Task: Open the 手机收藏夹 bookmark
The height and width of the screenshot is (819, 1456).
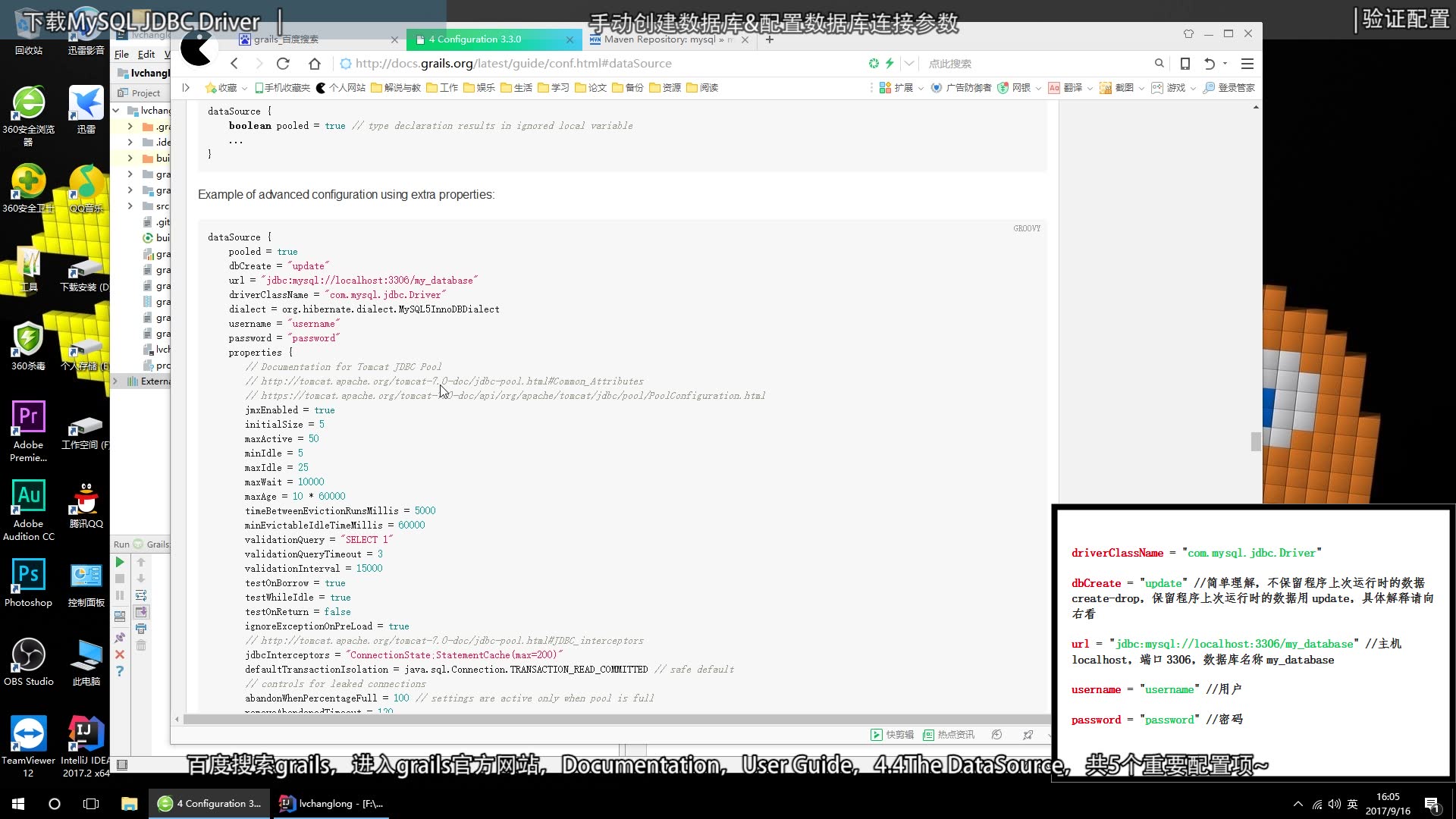Action: click(x=283, y=88)
